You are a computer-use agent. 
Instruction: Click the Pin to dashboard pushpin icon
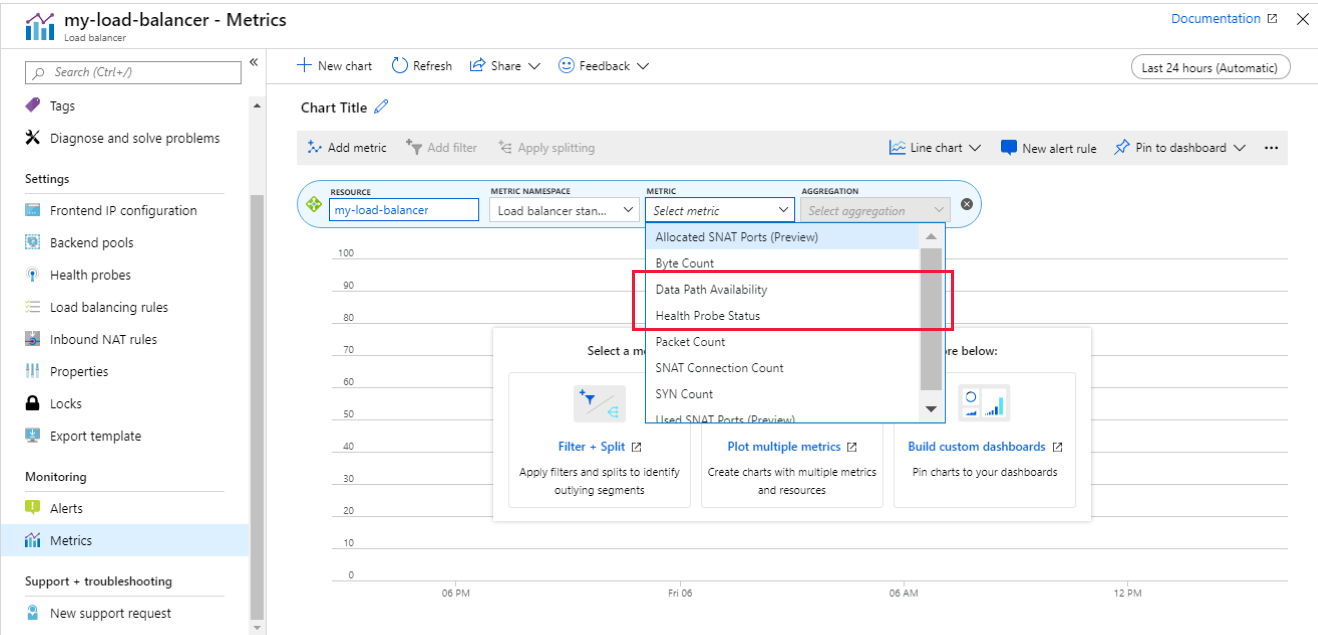(1120, 147)
